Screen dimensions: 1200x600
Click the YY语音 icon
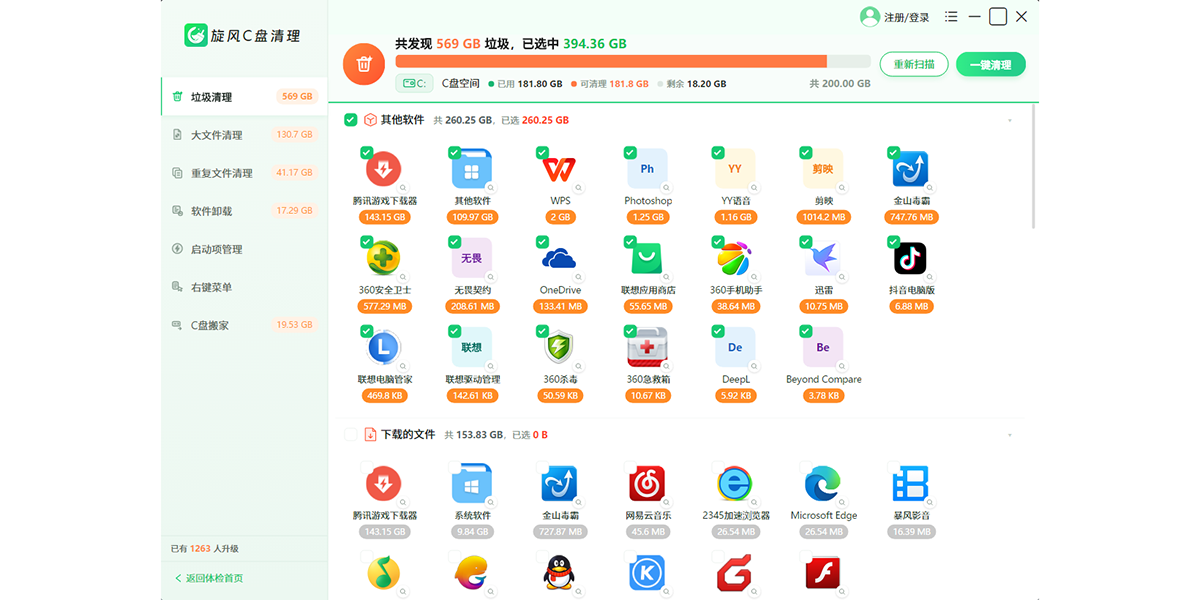pyautogui.click(x=735, y=169)
